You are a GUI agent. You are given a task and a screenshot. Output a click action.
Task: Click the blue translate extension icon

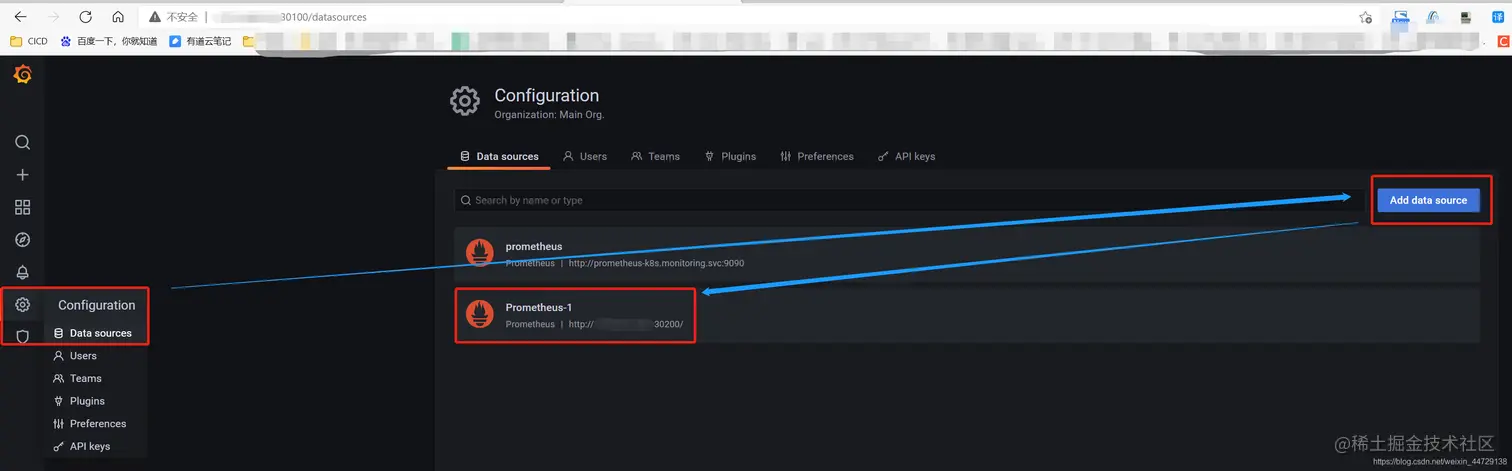pyautogui.click(x=1498, y=17)
